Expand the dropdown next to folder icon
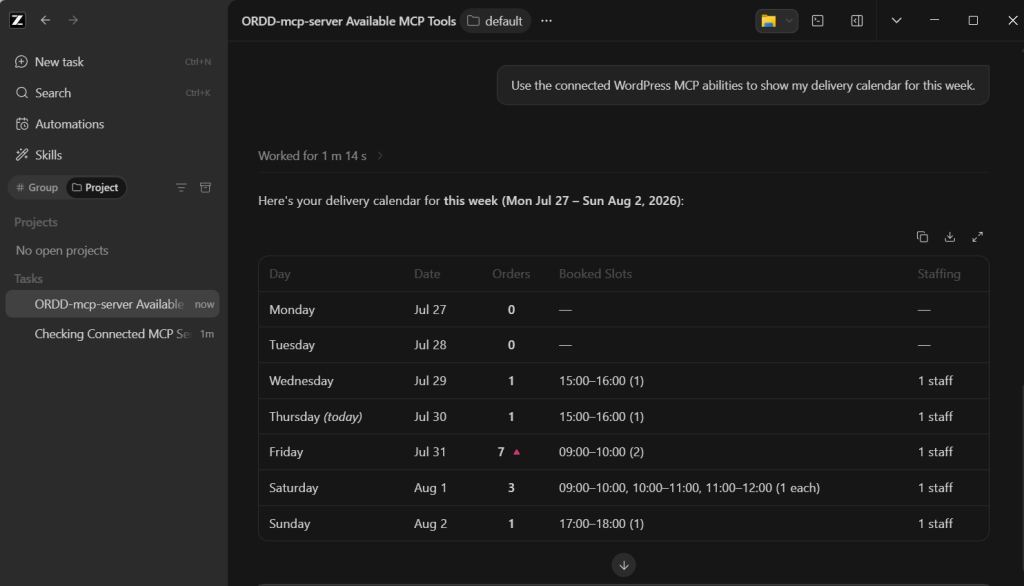Viewport: 1024px width, 586px height. (x=789, y=21)
